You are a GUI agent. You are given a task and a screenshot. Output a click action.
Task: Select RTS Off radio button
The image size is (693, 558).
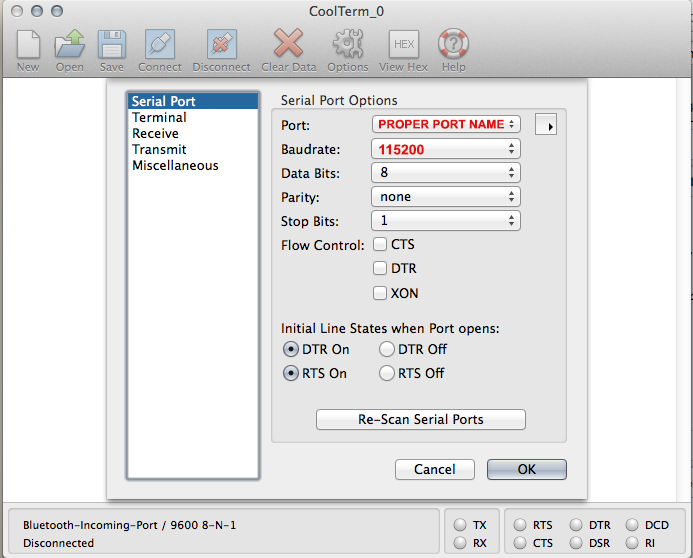pyautogui.click(x=387, y=373)
